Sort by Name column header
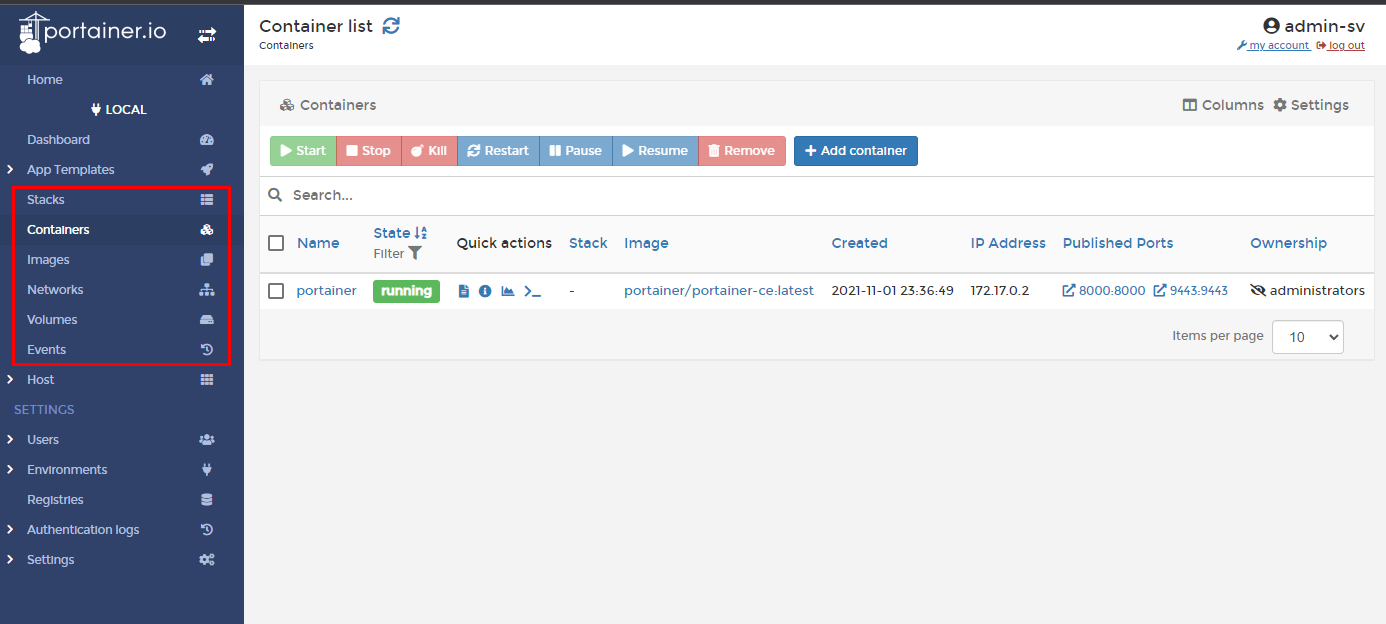Viewport: 1386px width, 624px height. coord(318,243)
